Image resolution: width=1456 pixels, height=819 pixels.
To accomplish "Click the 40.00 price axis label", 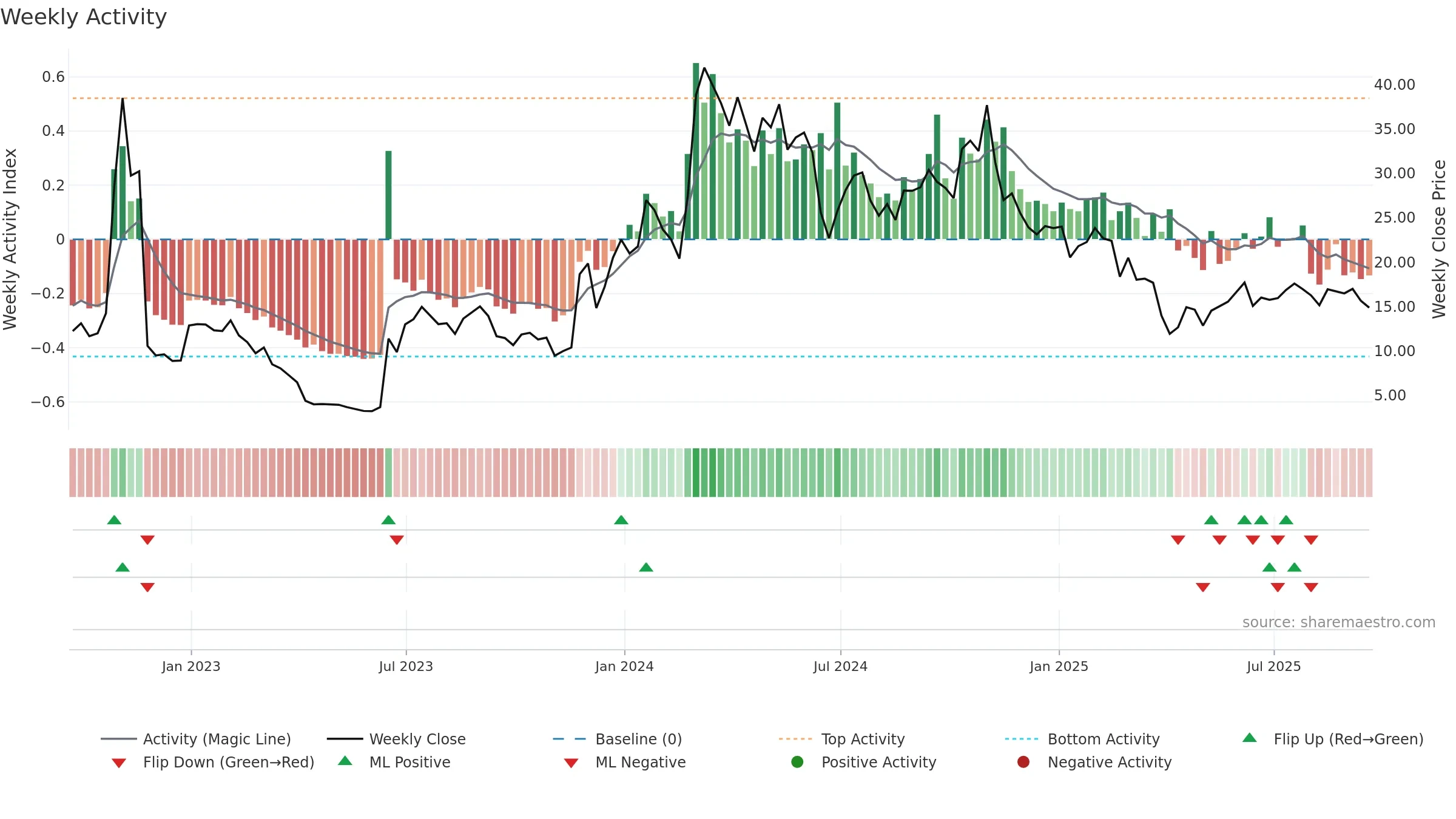I will click(x=1395, y=84).
